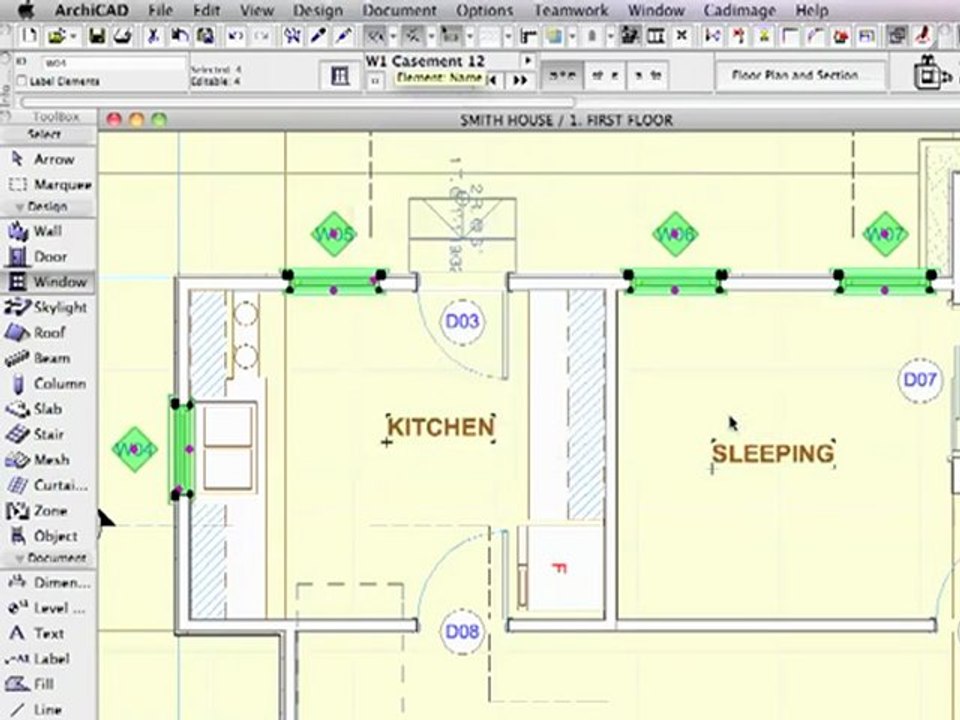Click the W05 window marker
This screenshot has height=720, width=960.
[334, 234]
